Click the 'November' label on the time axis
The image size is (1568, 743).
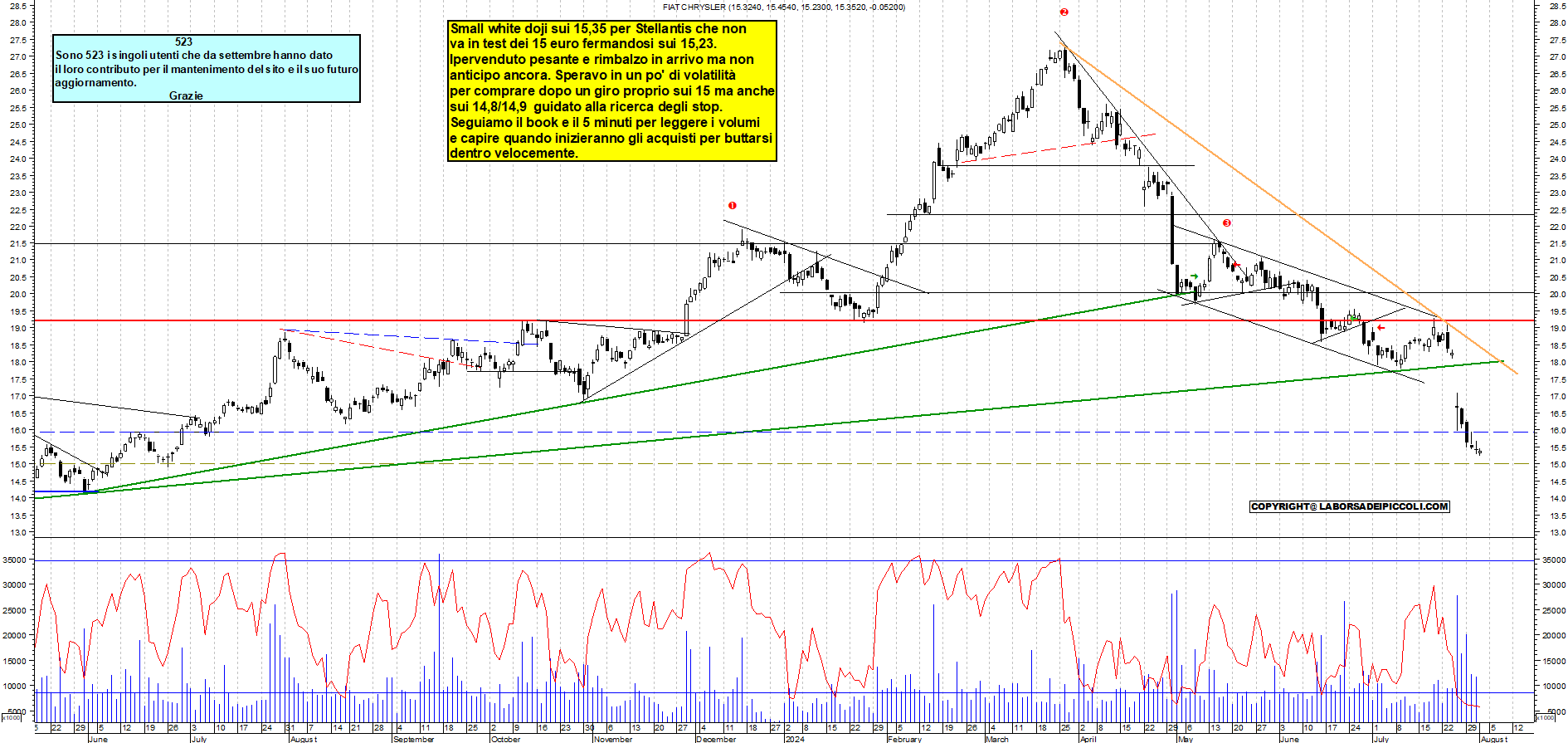[x=614, y=739]
